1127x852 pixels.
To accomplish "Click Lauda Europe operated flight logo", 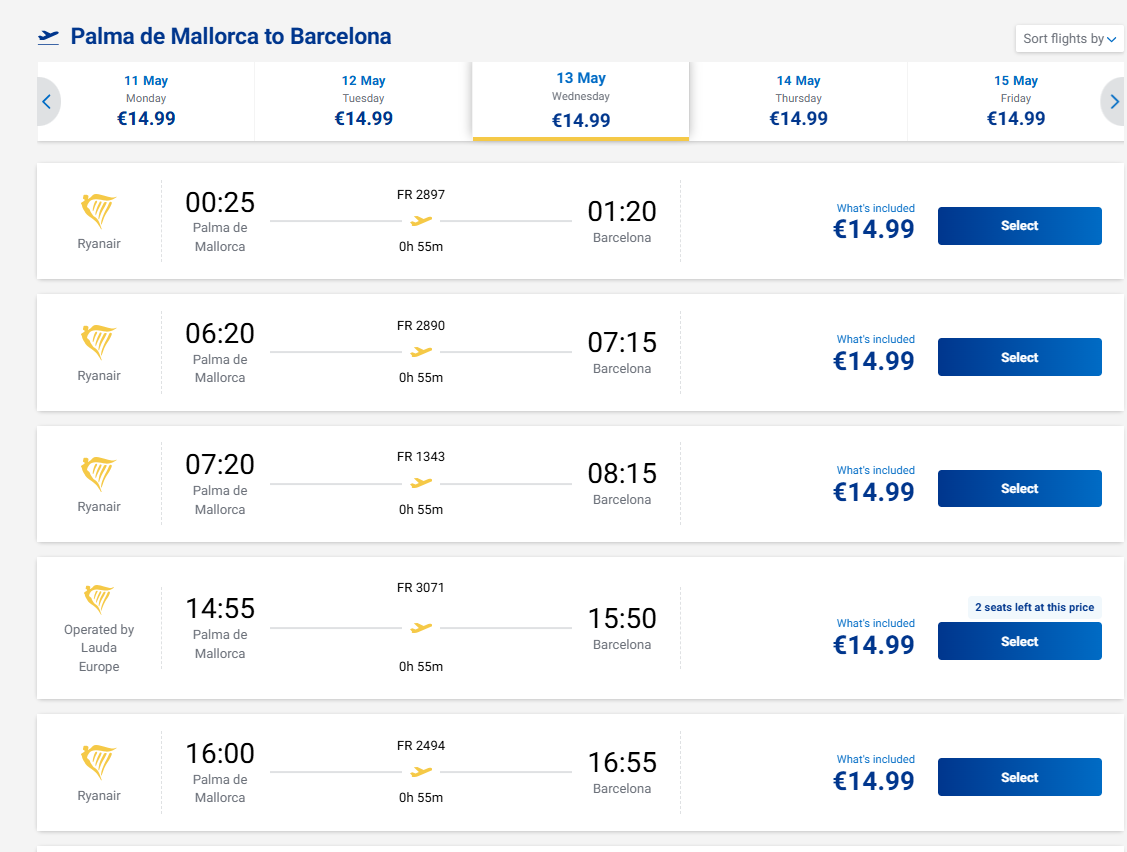I will click(99, 599).
